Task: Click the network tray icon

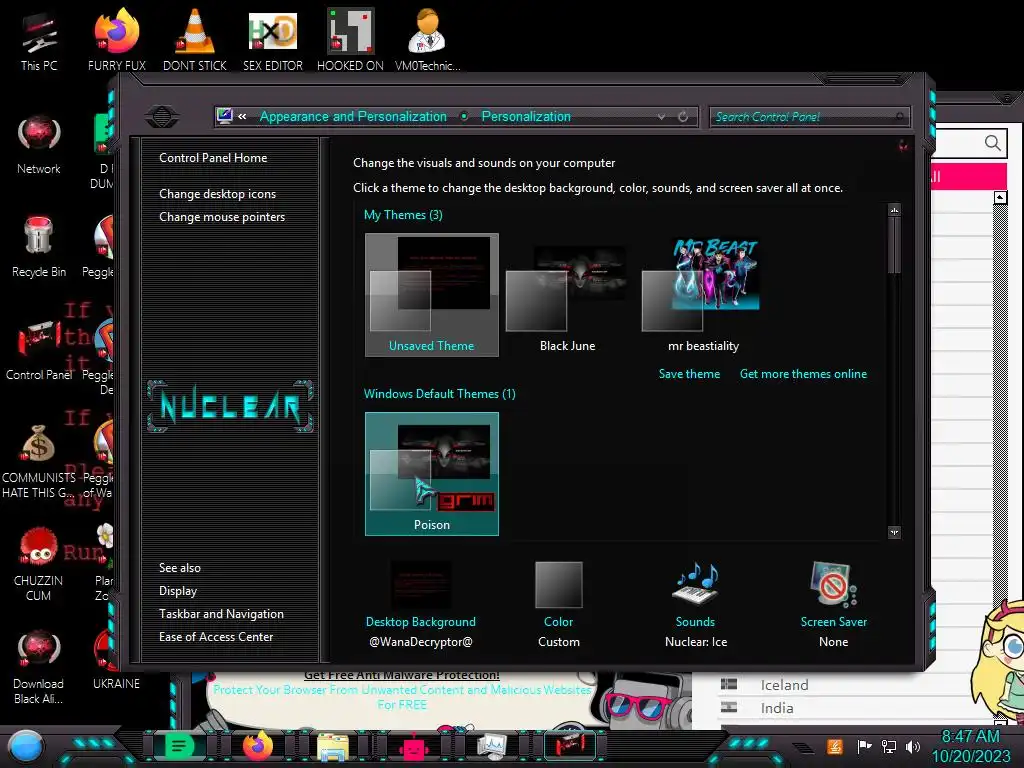Action: [888, 746]
